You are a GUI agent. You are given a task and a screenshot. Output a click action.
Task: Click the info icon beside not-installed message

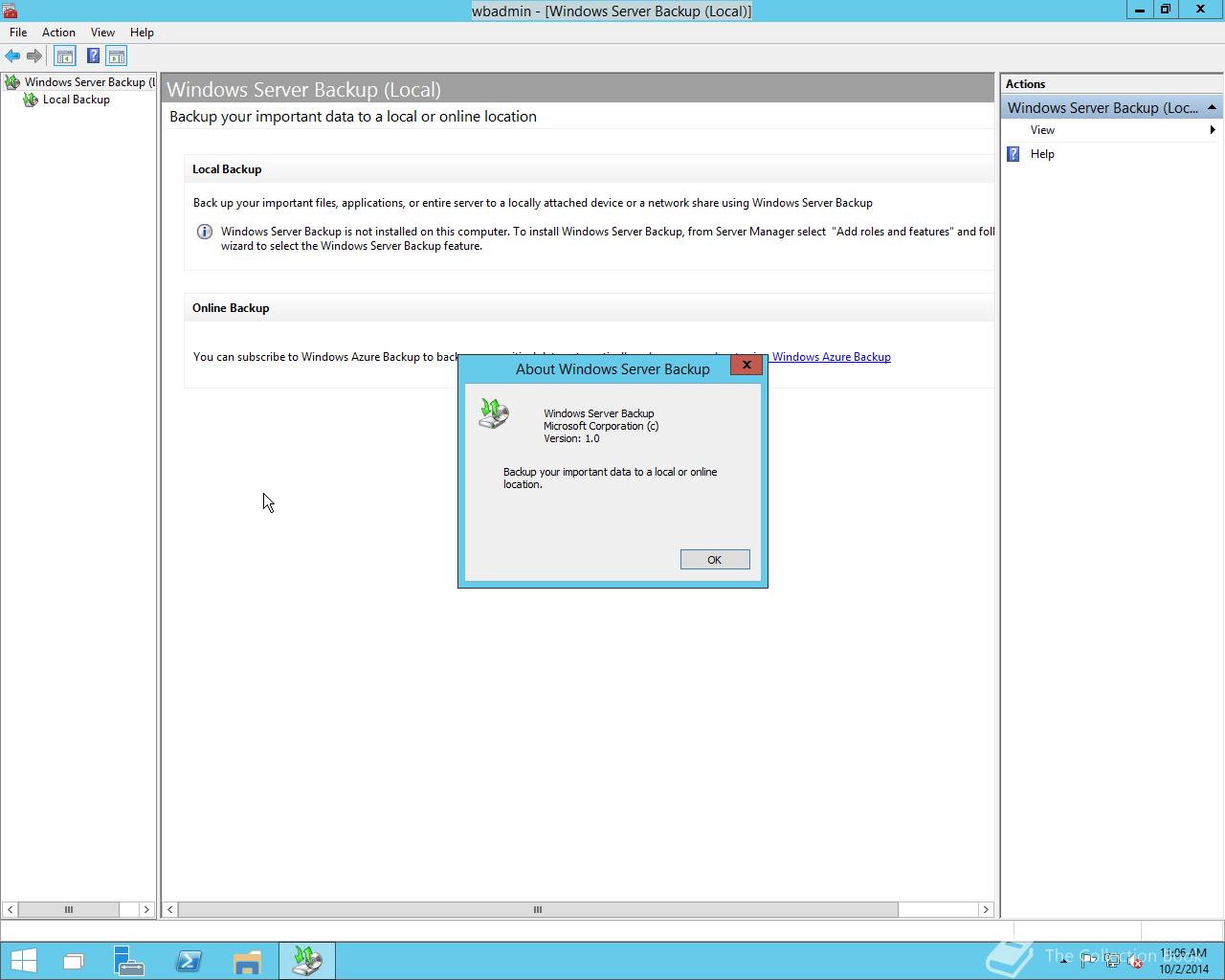(x=204, y=232)
